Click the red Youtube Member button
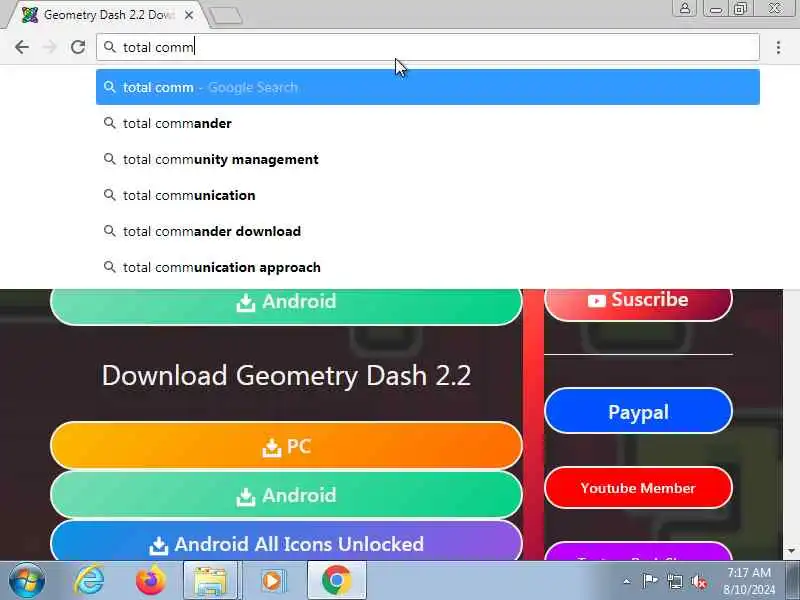The width and height of the screenshot is (800, 600). (x=638, y=488)
